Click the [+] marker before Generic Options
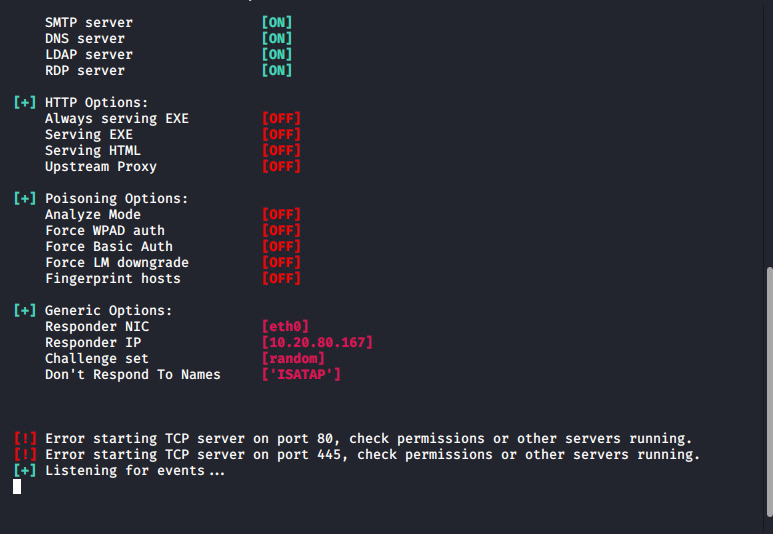Image resolution: width=773 pixels, height=534 pixels. click(25, 310)
